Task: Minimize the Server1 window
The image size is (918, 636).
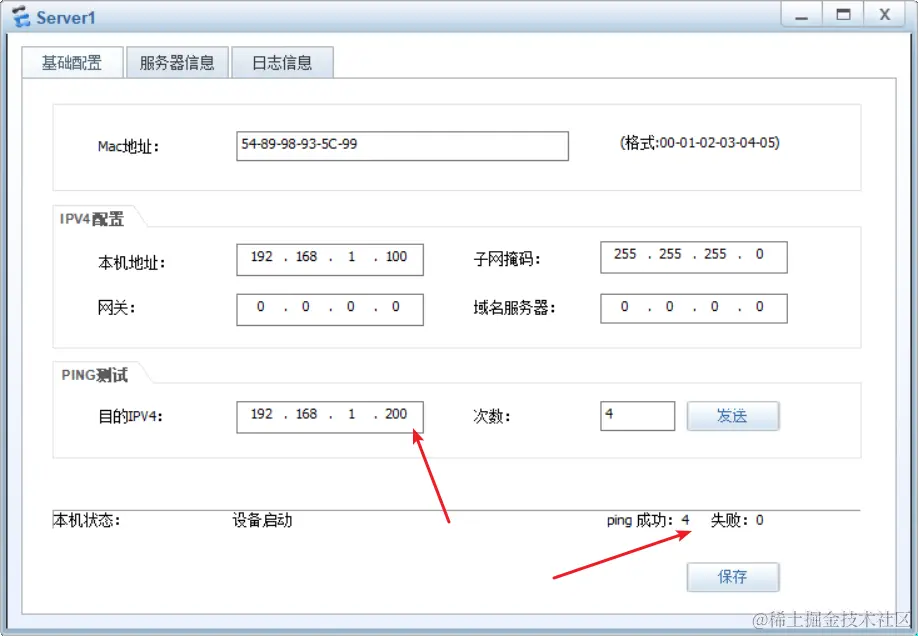Action: point(801,15)
